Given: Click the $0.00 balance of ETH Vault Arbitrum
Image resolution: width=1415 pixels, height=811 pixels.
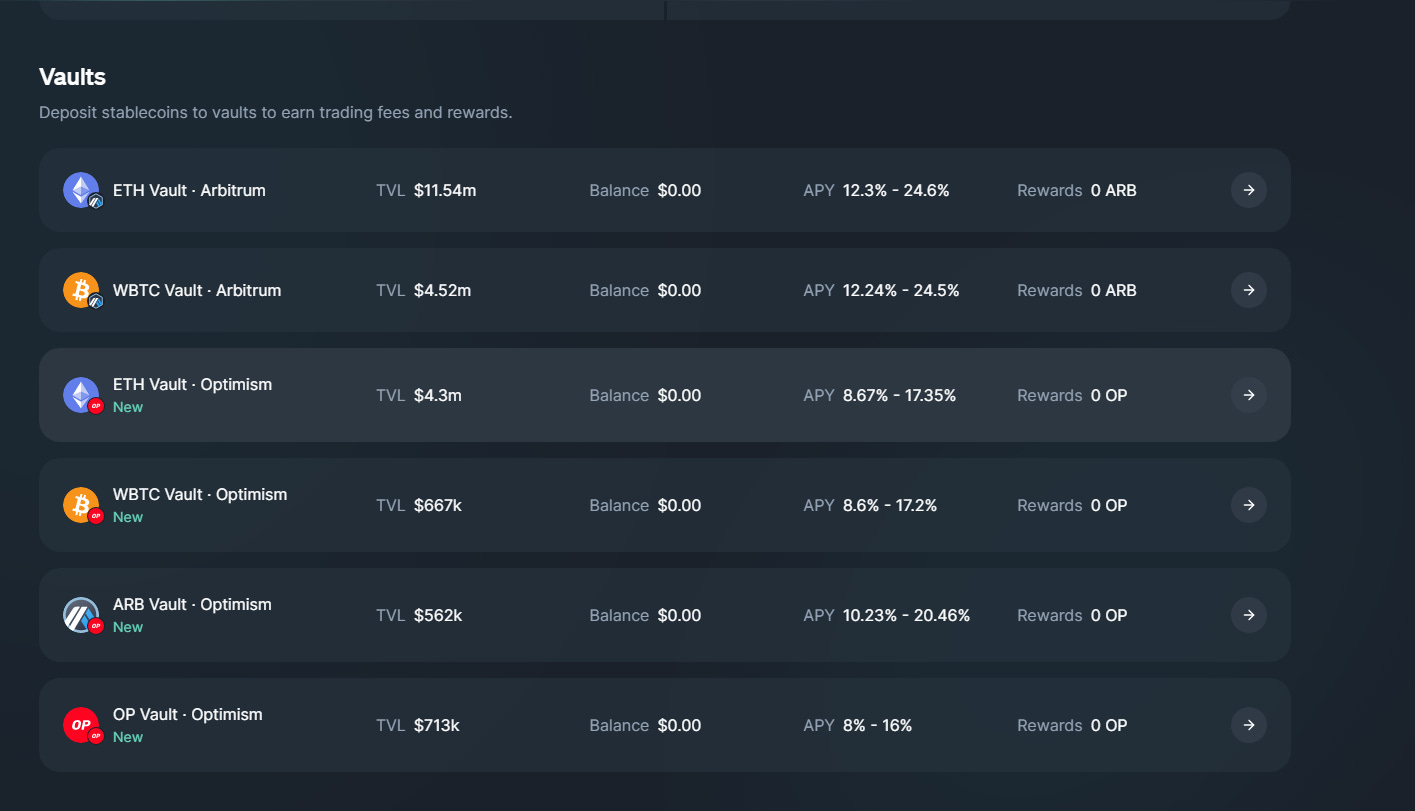Looking at the screenshot, I should [679, 190].
